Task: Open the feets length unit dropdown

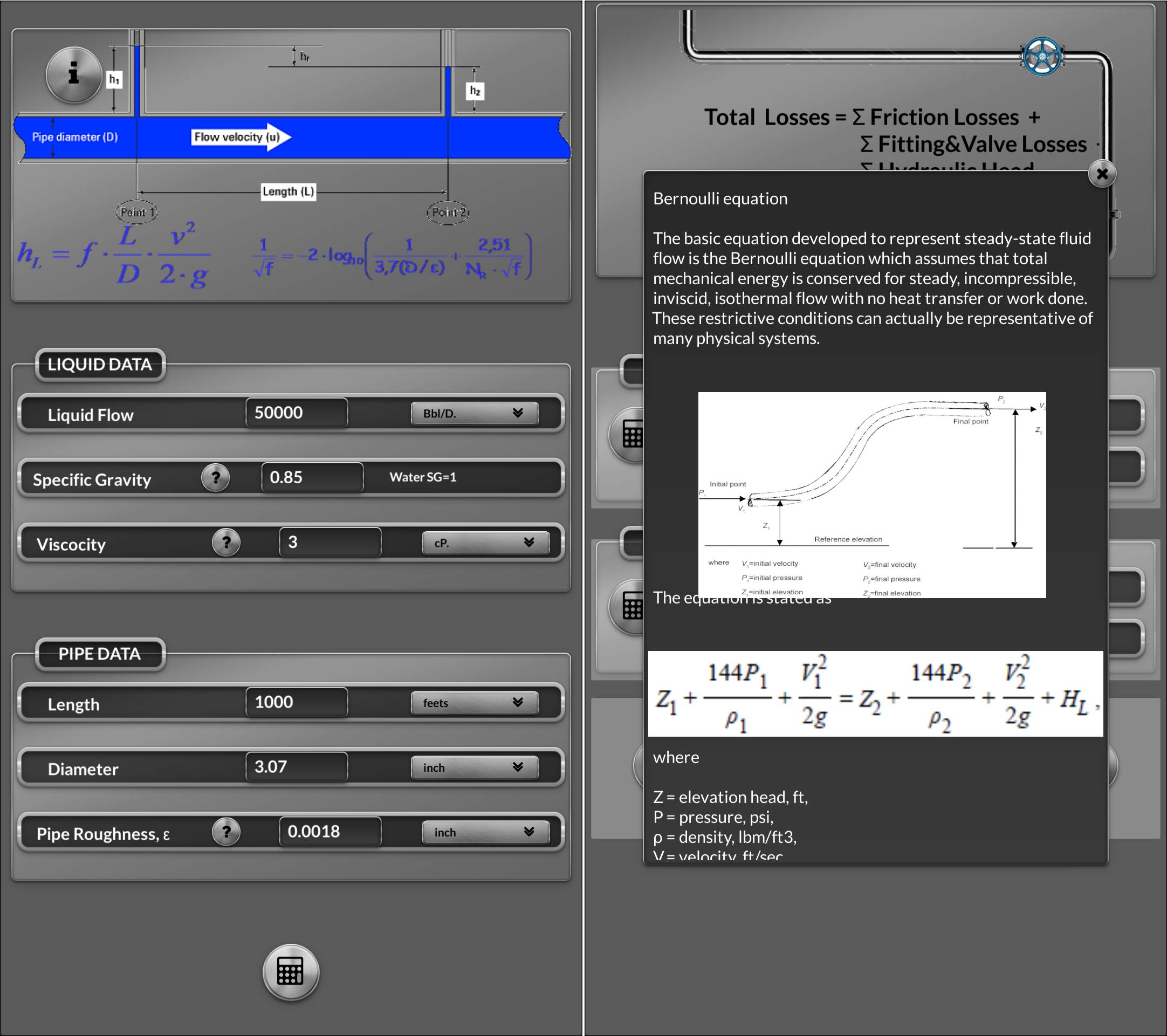Action: pyautogui.click(x=474, y=703)
